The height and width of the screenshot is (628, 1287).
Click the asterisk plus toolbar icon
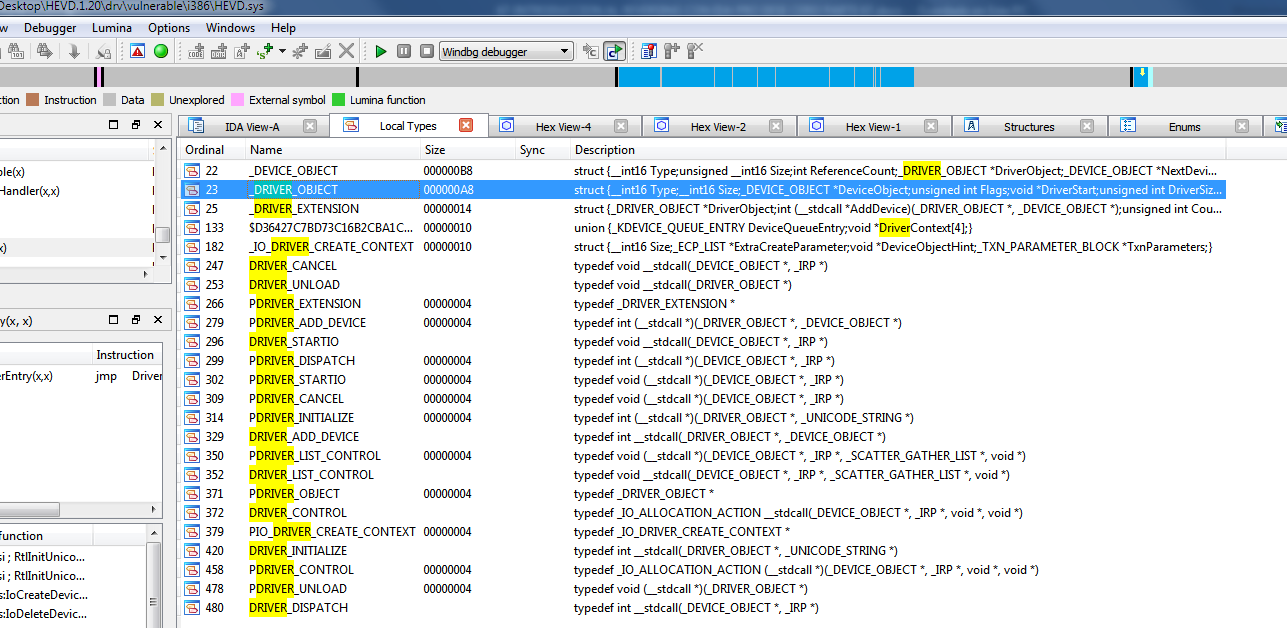[x=299, y=51]
